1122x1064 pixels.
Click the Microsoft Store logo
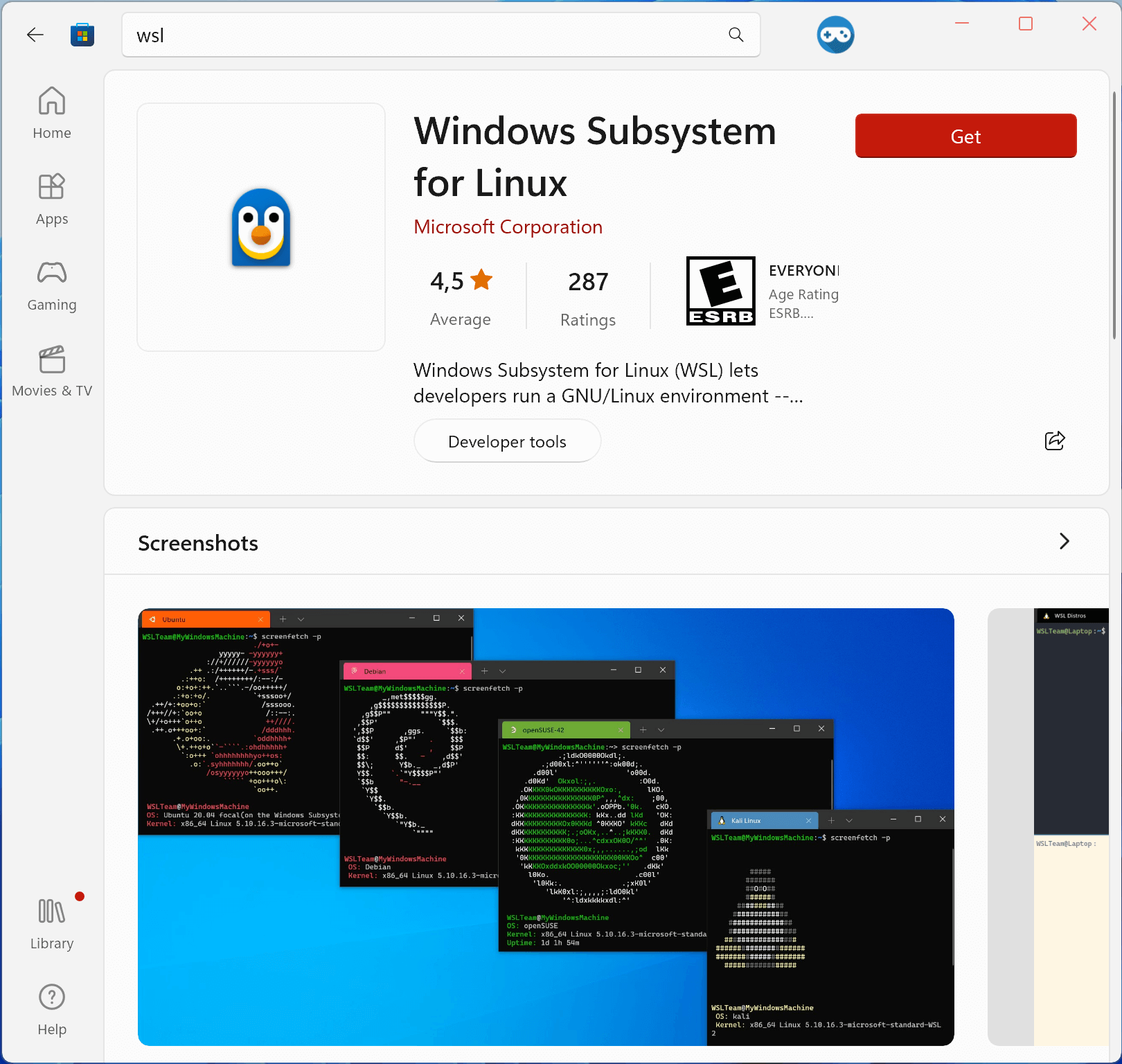pyautogui.click(x=82, y=34)
